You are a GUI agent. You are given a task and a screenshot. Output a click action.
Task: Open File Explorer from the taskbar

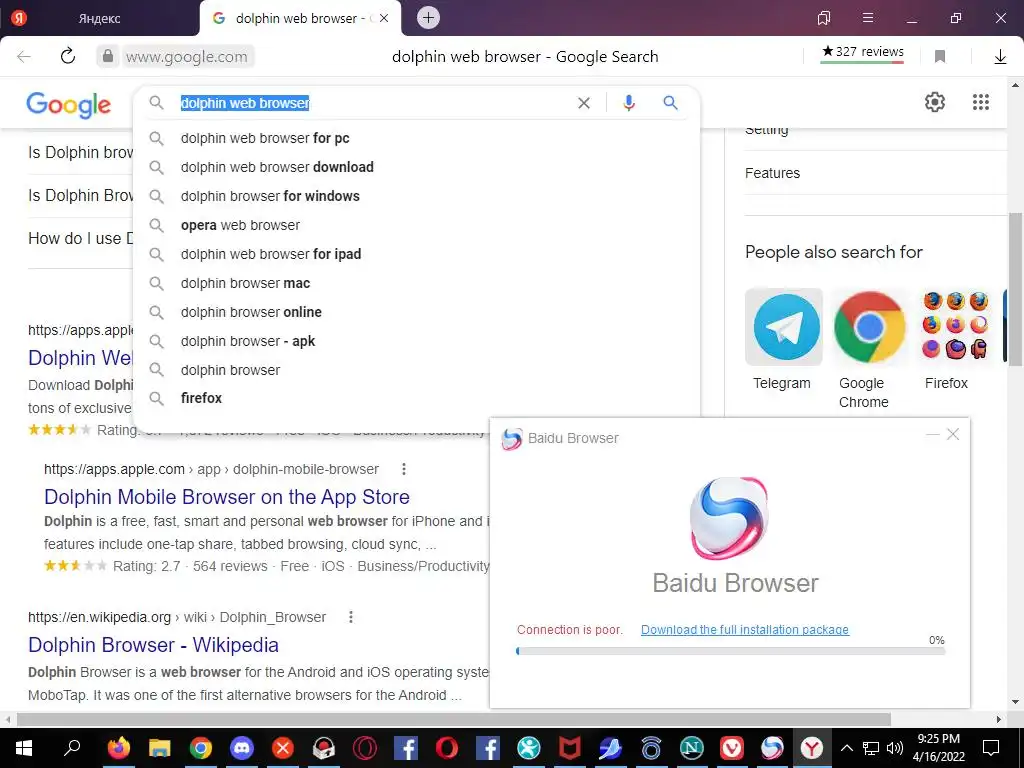pyautogui.click(x=160, y=748)
